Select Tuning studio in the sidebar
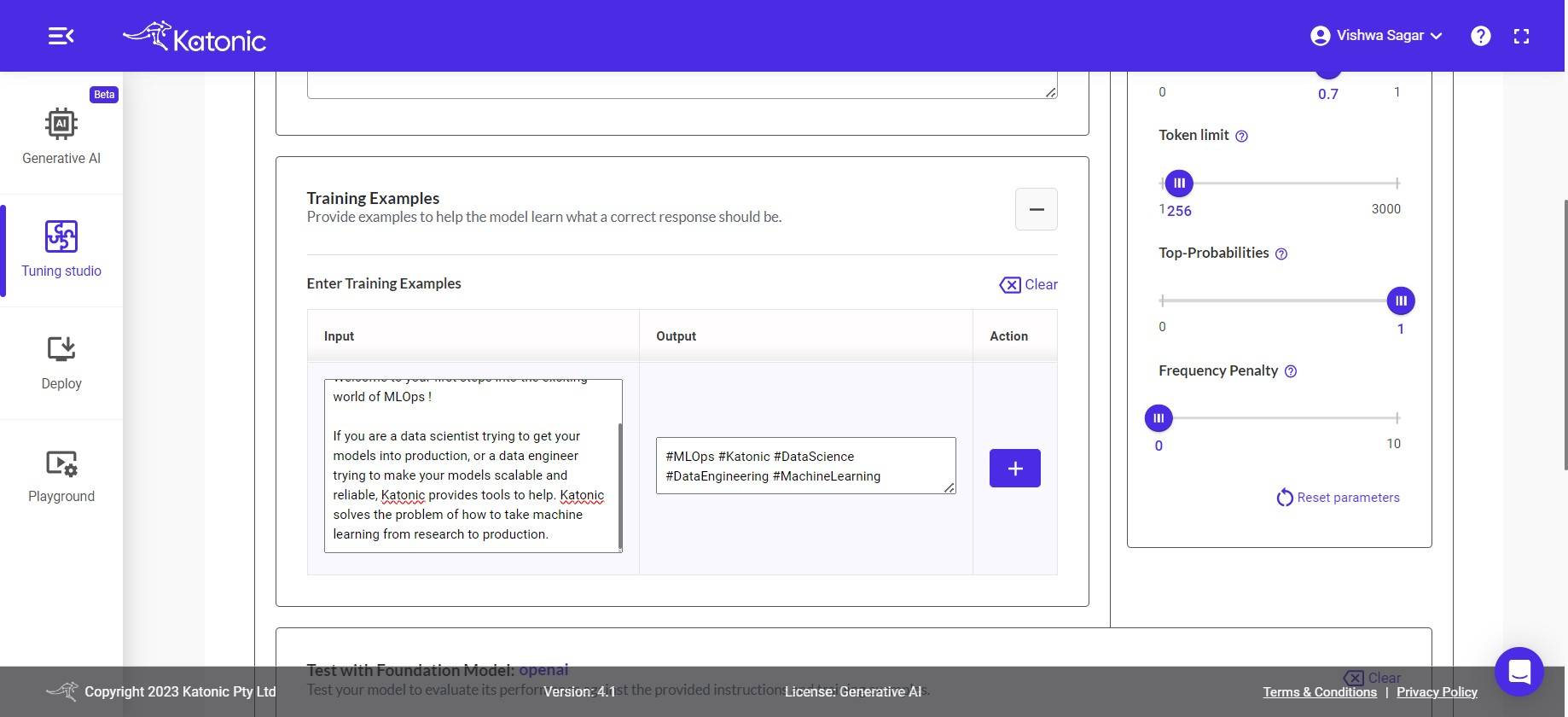Image resolution: width=1568 pixels, height=717 pixels. (x=61, y=249)
